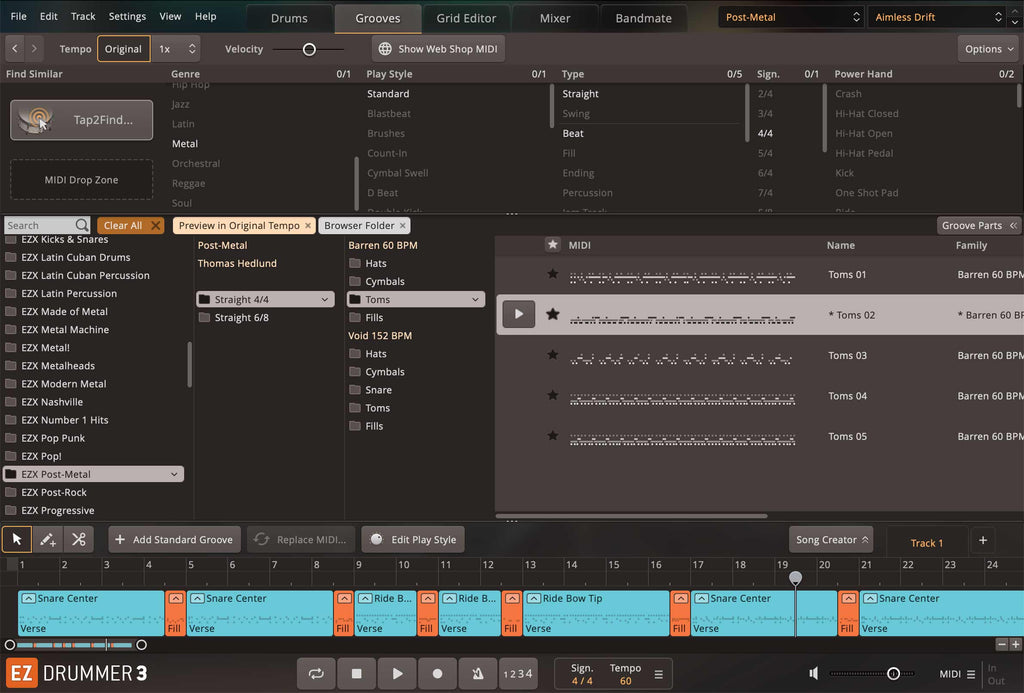
Task: Open Tap2Find
Action: pos(82,120)
